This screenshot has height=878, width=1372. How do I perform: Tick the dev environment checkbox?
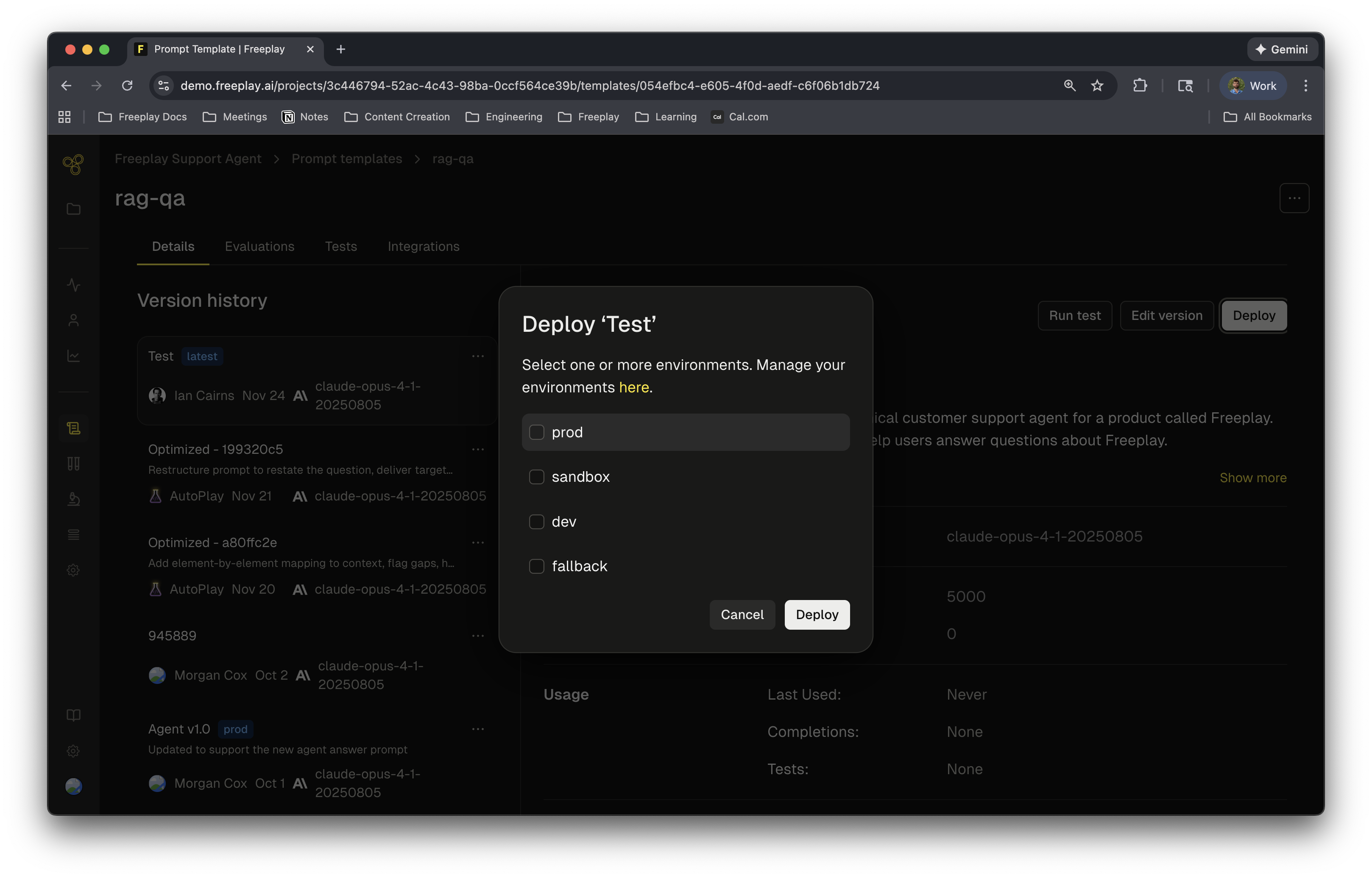tap(536, 522)
